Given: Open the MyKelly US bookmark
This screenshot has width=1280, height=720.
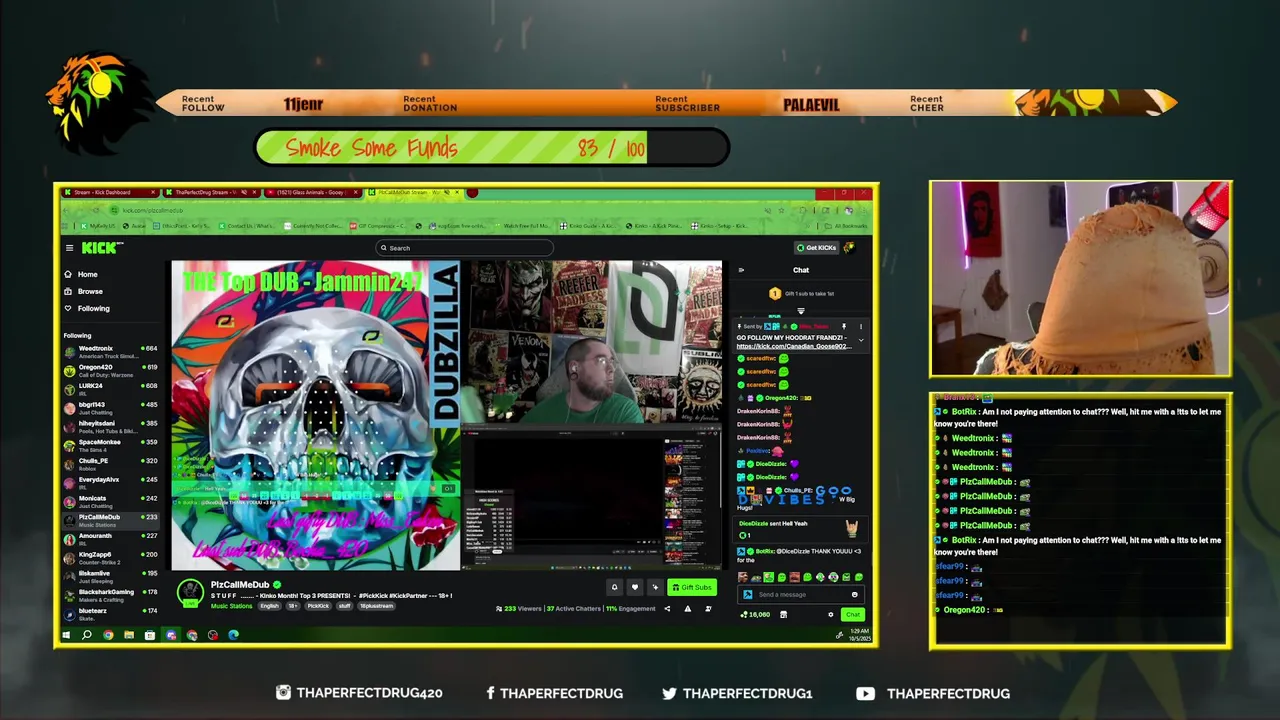Looking at the screenshot, I should (x=98, y=226).
